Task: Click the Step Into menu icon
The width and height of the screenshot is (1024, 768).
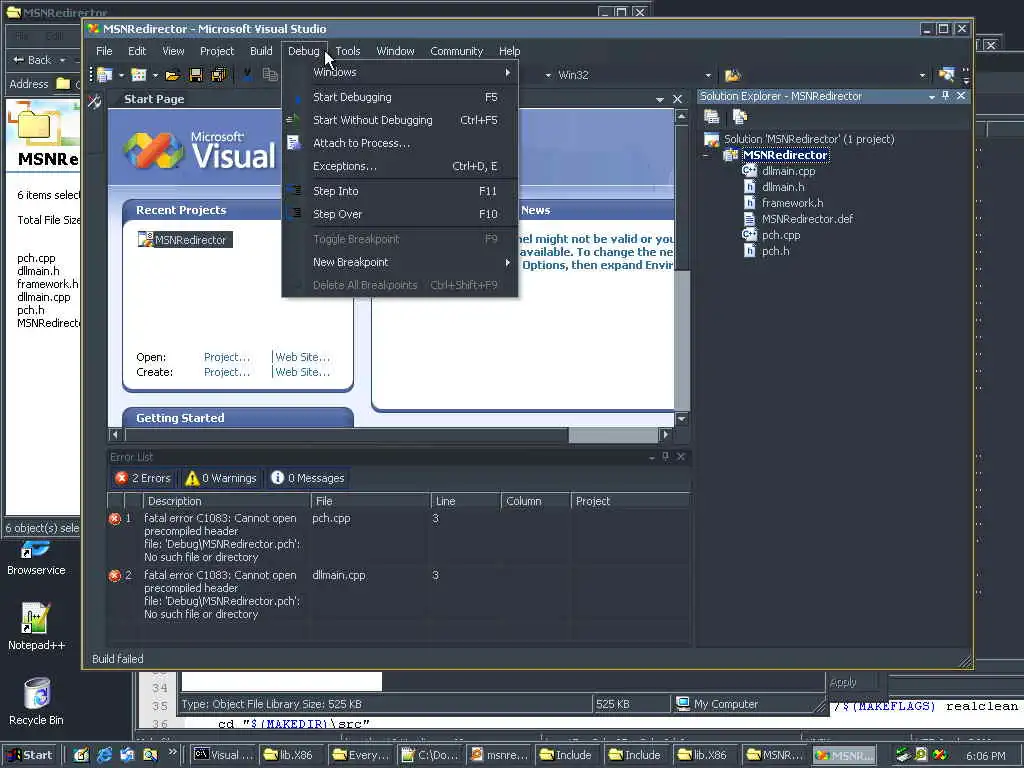Action: 295,191
